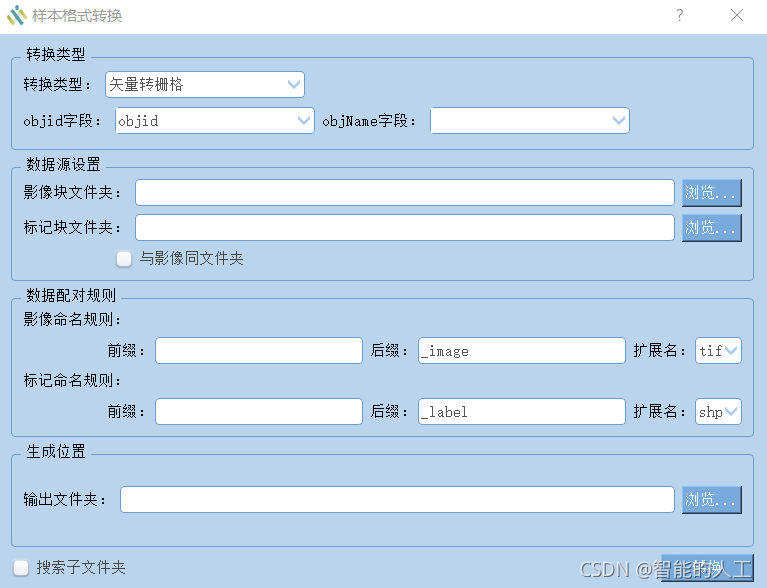Click the 影像命名规则 前缀 input field

[259, 351]
